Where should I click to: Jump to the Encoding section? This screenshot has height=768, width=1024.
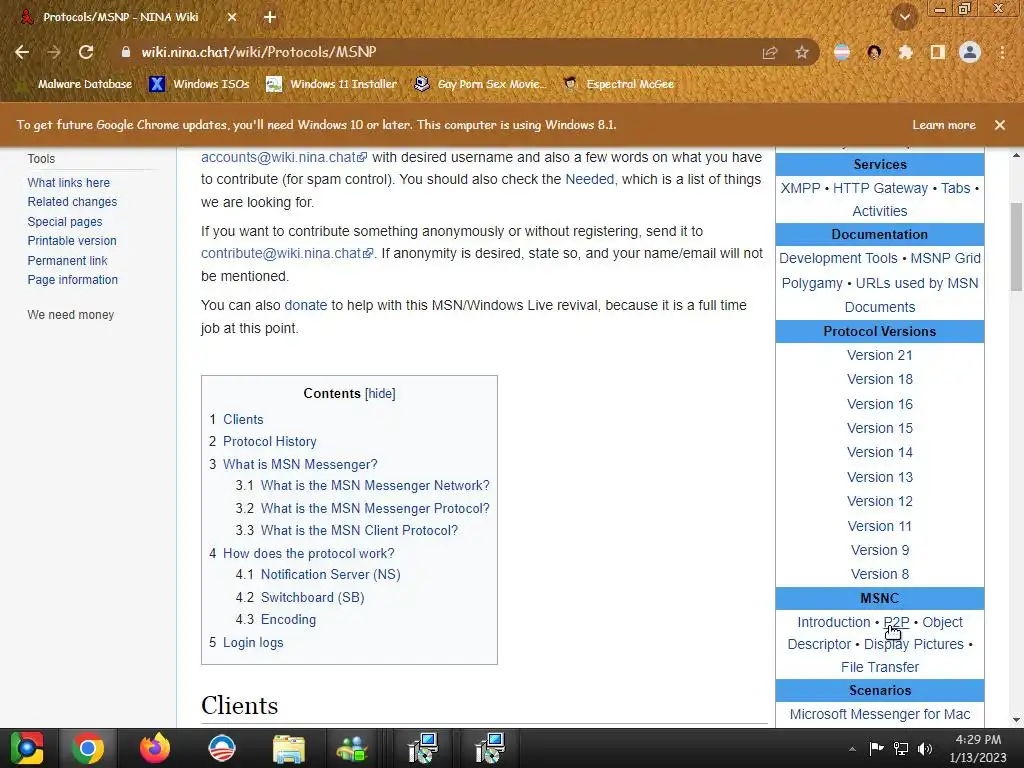(x=289, y=619)
